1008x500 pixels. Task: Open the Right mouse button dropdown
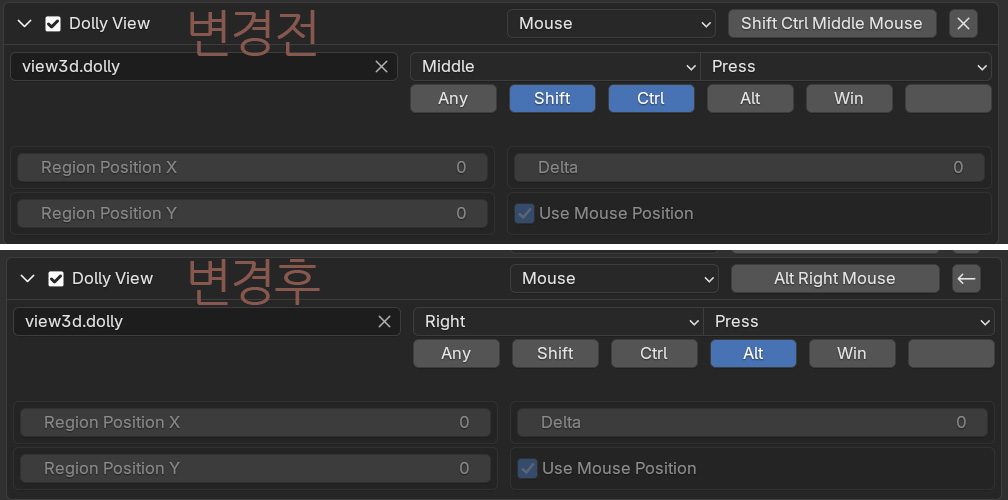559,322
